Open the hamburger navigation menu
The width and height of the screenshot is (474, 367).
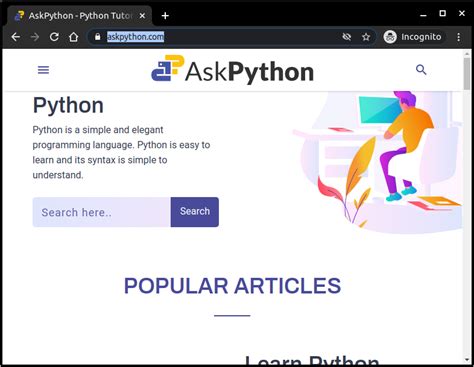point(43,70)
